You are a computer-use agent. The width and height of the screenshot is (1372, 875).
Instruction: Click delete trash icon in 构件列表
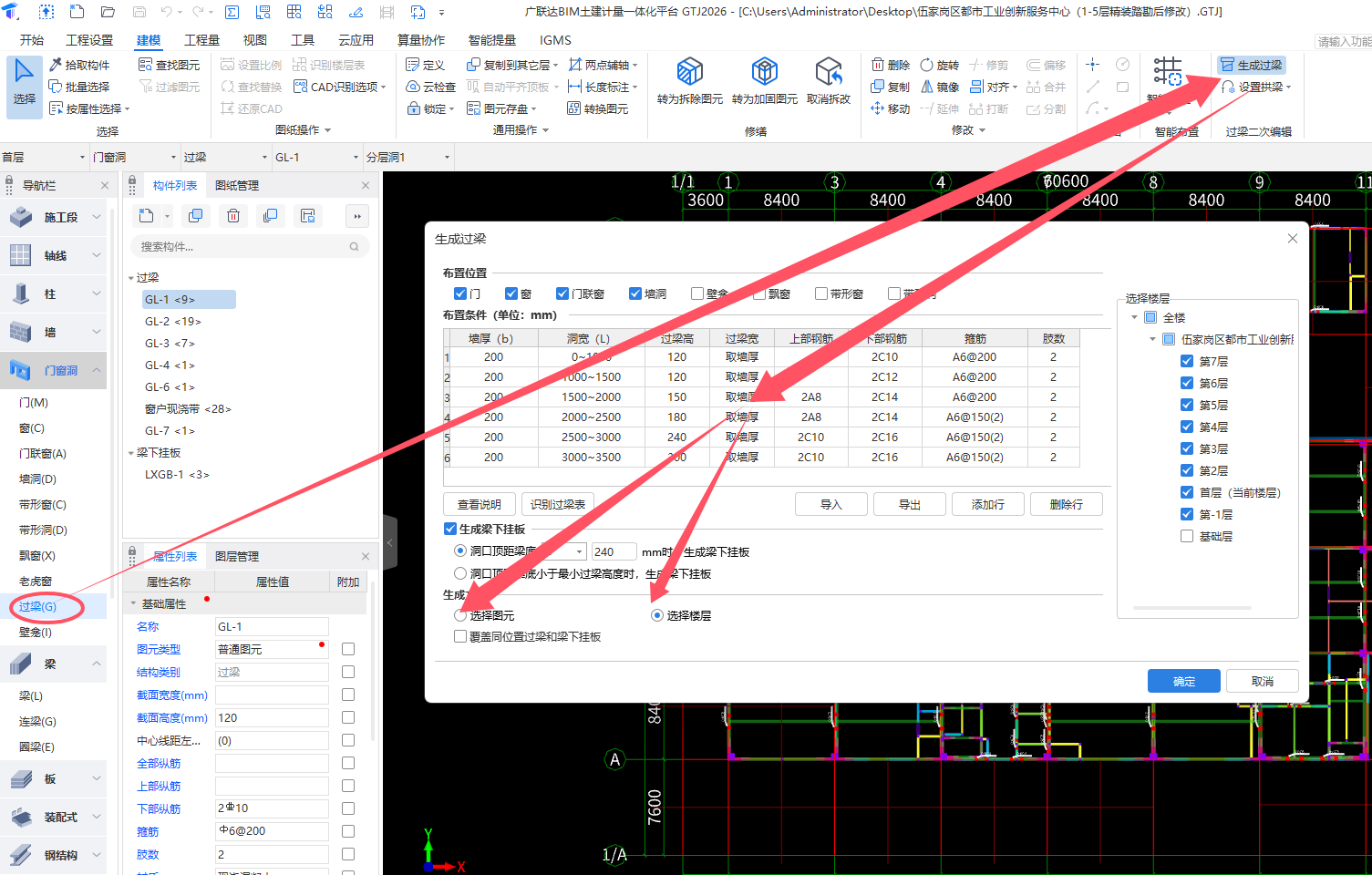click(233, 216)
